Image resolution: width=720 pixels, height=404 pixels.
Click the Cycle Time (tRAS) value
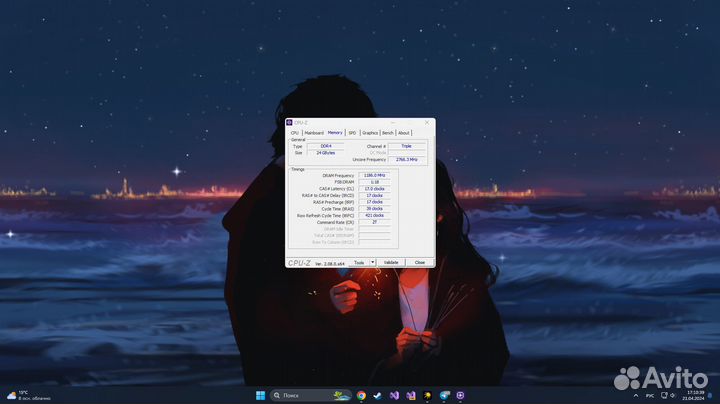tap(374, 208)
